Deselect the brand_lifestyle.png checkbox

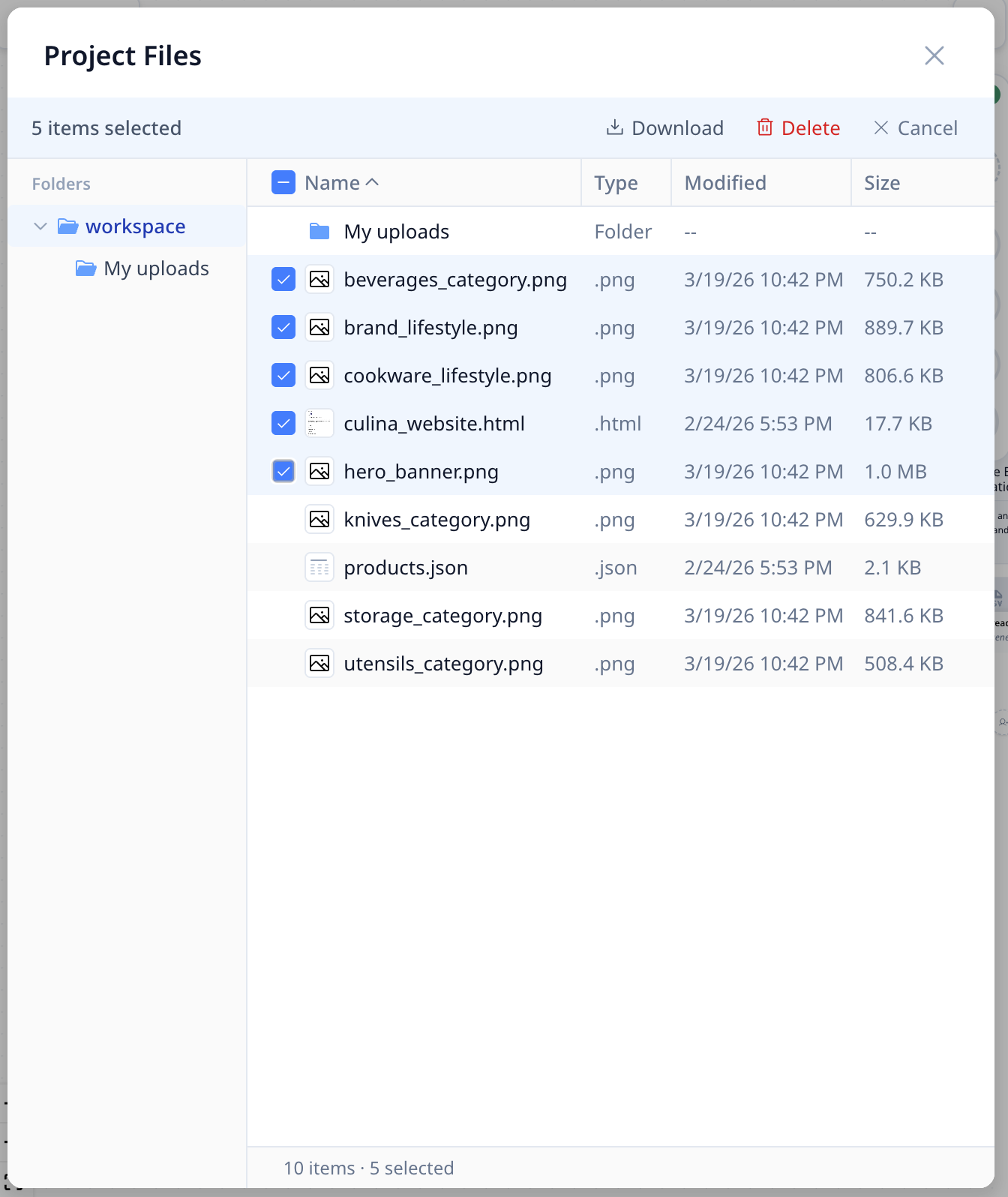pyautogui.click(x=283, y=328)
